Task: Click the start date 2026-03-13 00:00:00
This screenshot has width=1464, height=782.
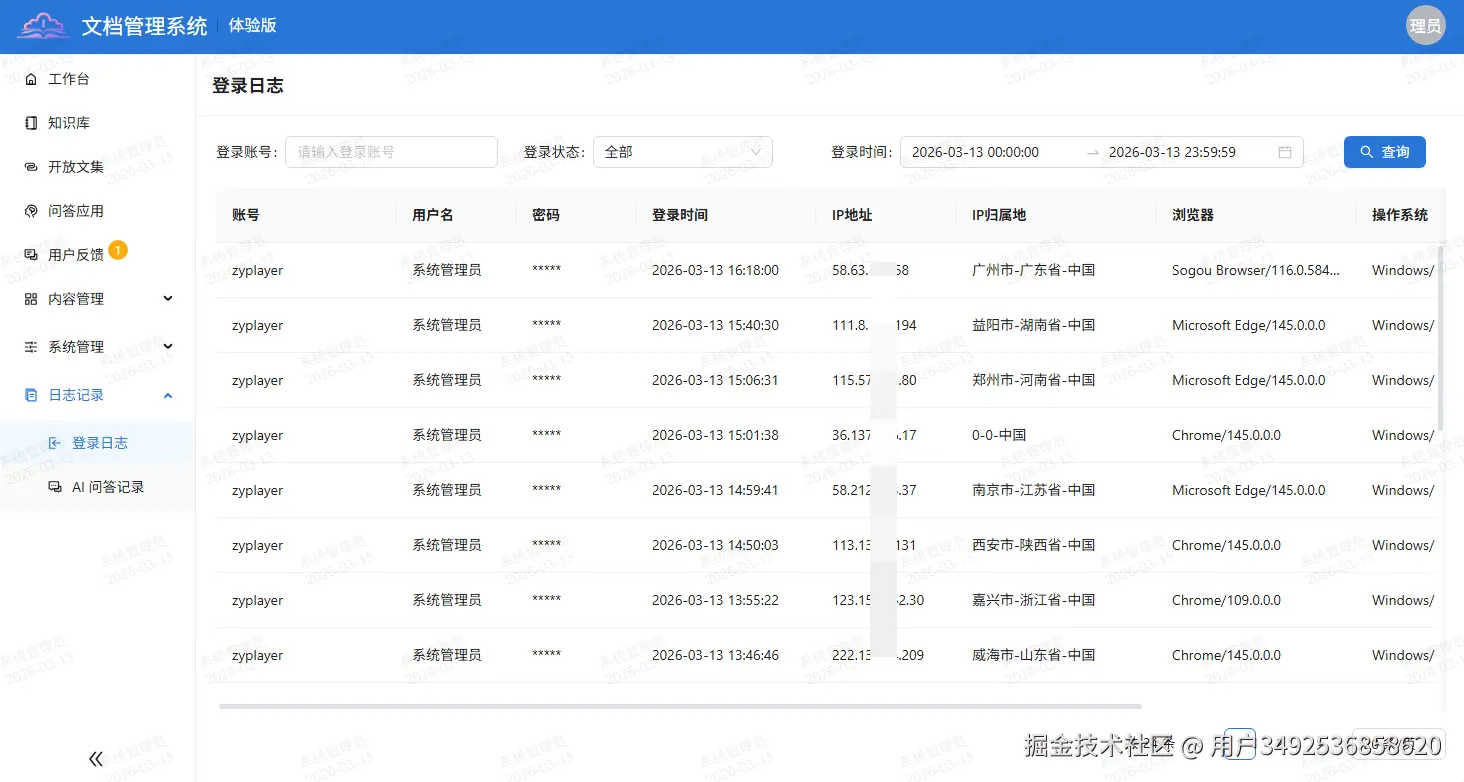Action: point(975,152)
